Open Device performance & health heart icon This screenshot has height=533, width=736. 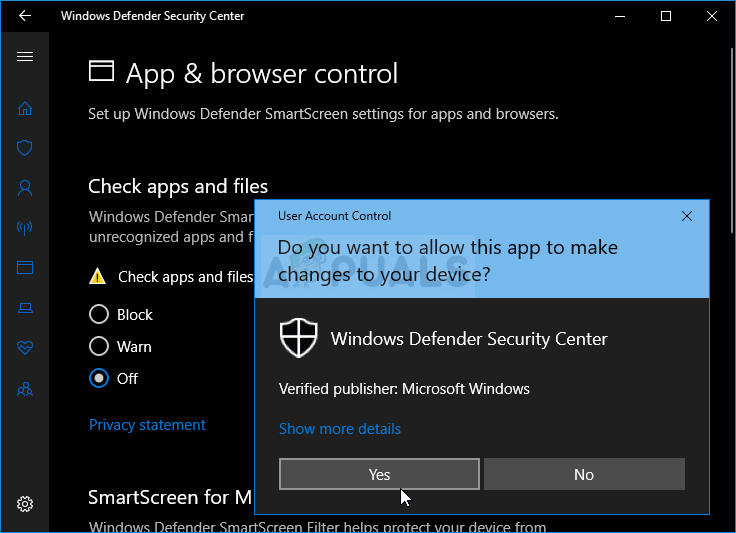[x=25, y=348]
